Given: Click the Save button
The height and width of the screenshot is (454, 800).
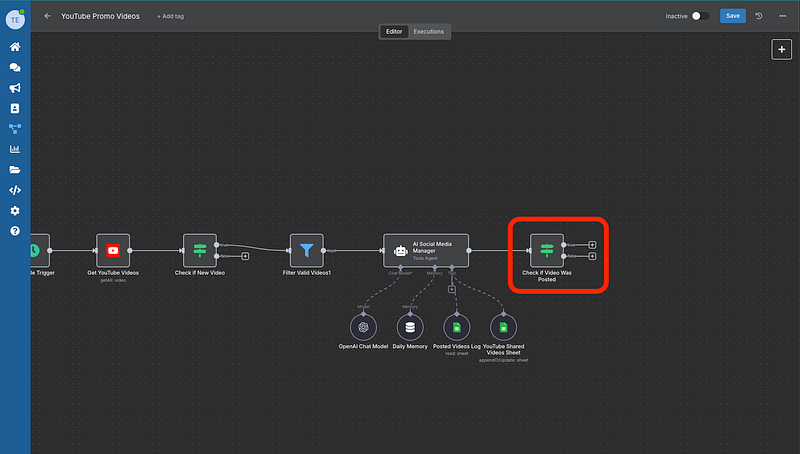Looking at the screenshot, I should click(733, 16).
